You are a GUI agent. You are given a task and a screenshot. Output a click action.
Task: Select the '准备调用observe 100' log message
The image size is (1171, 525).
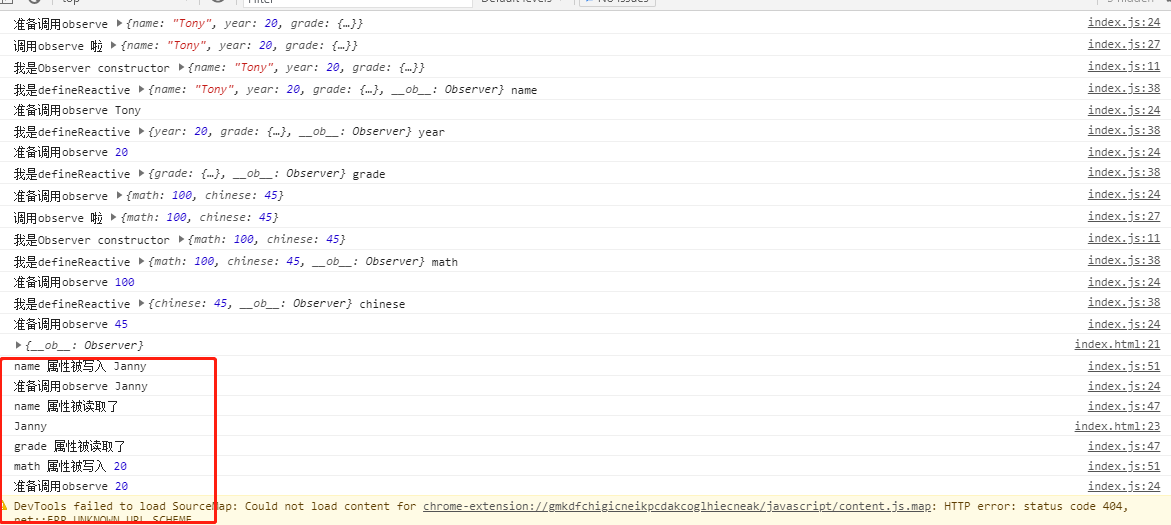(x=74, y=282)
